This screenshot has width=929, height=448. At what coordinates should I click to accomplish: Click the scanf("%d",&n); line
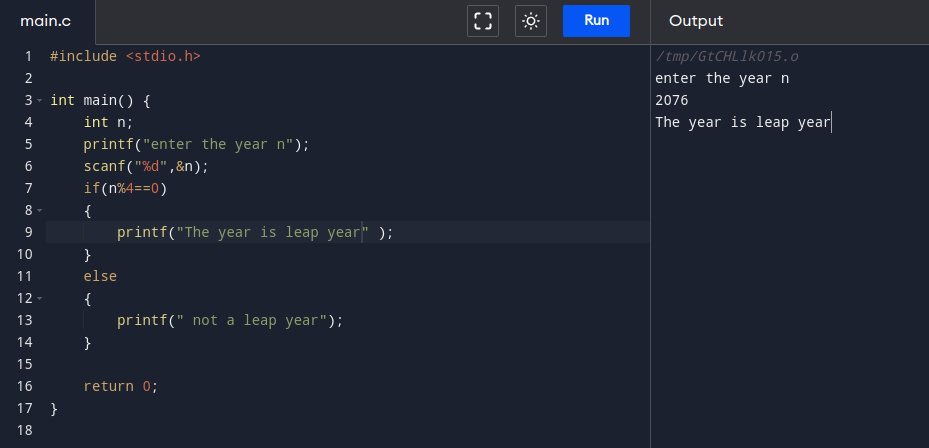[x=146, y=167]
